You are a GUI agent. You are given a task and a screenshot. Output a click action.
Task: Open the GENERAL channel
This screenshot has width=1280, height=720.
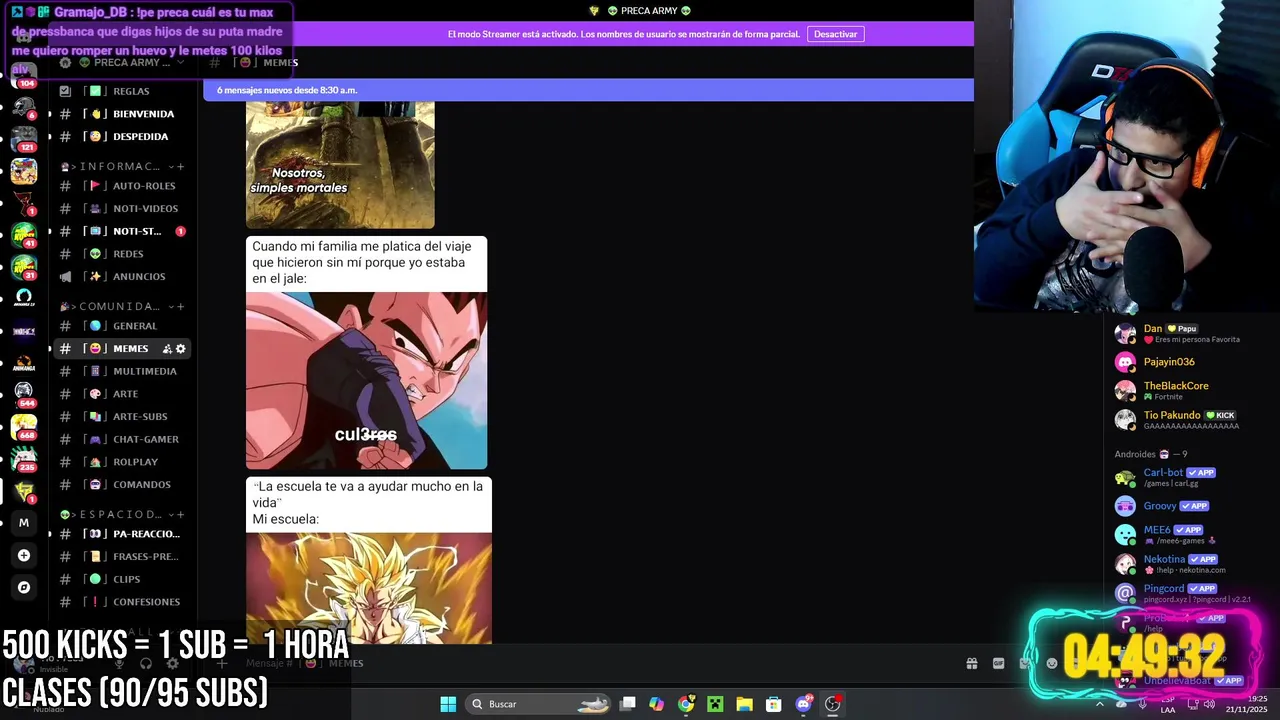coord(122,326)
